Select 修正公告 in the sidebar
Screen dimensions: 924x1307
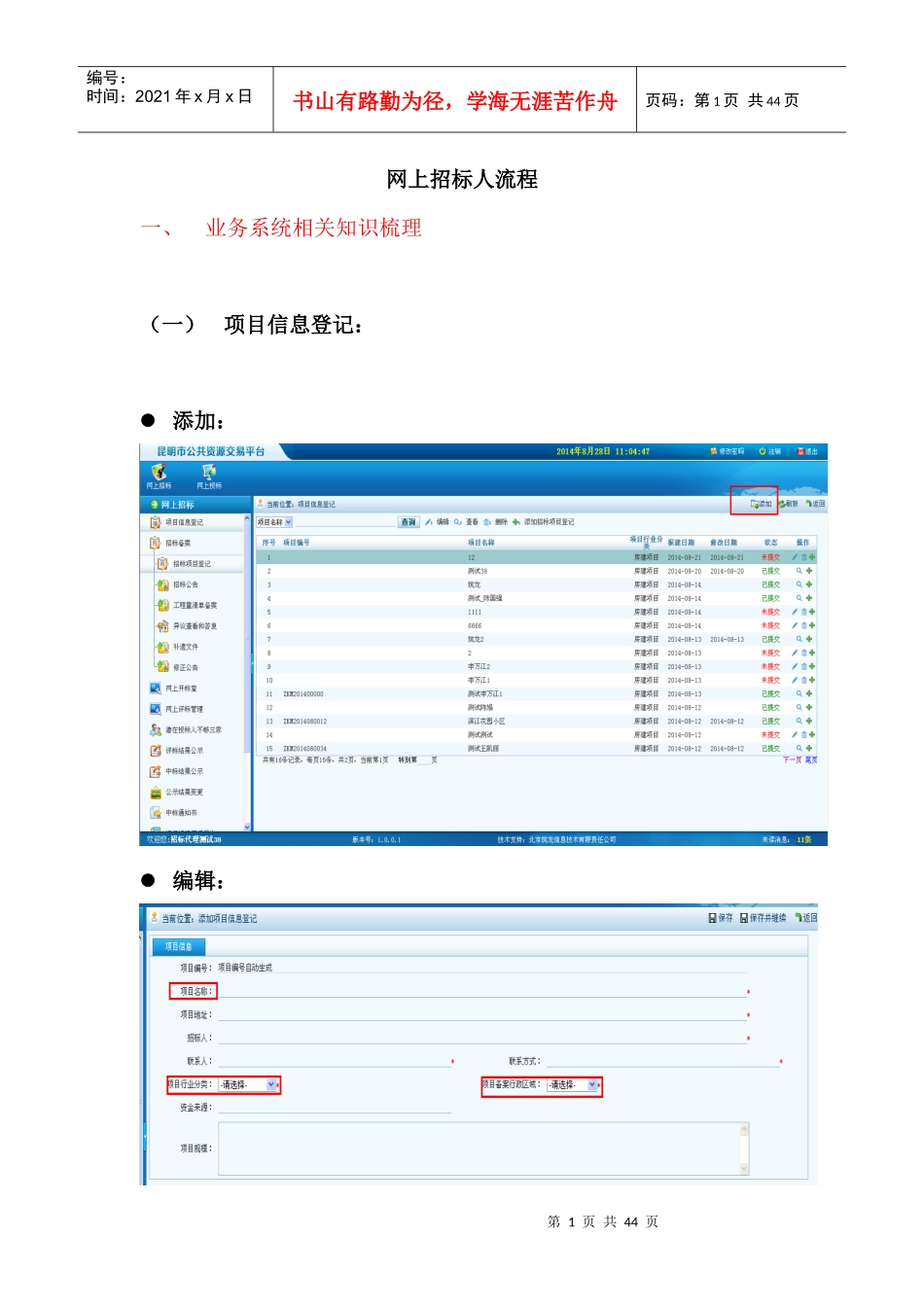point(178,667)
